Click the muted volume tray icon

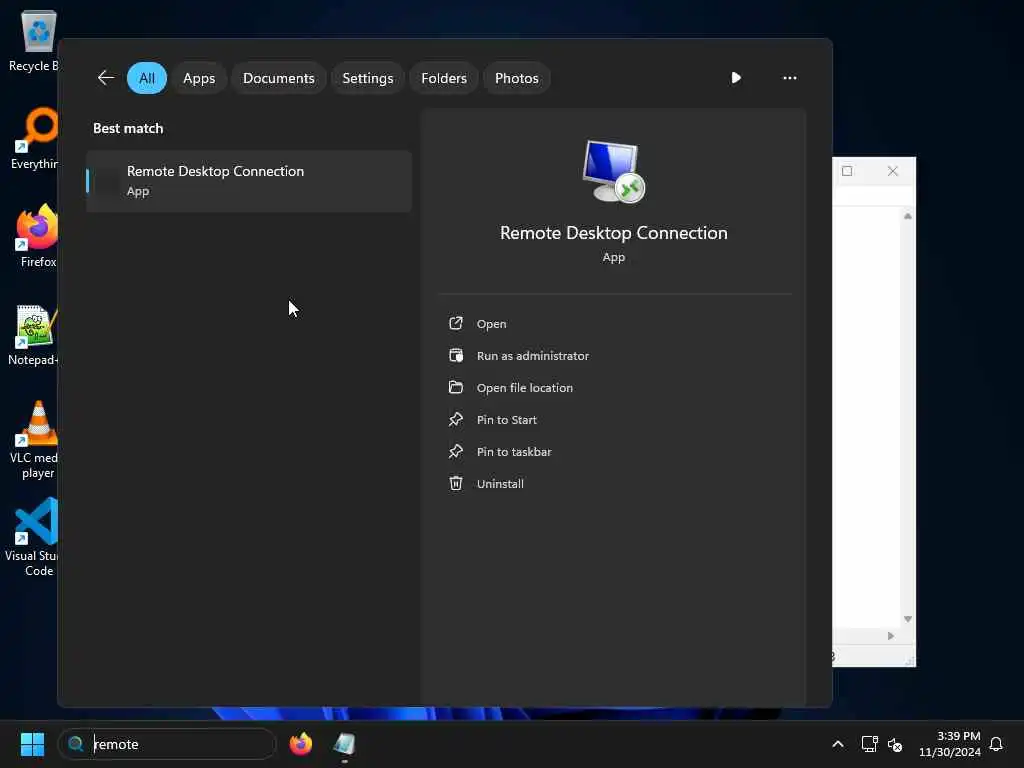(x=895, y=744)
